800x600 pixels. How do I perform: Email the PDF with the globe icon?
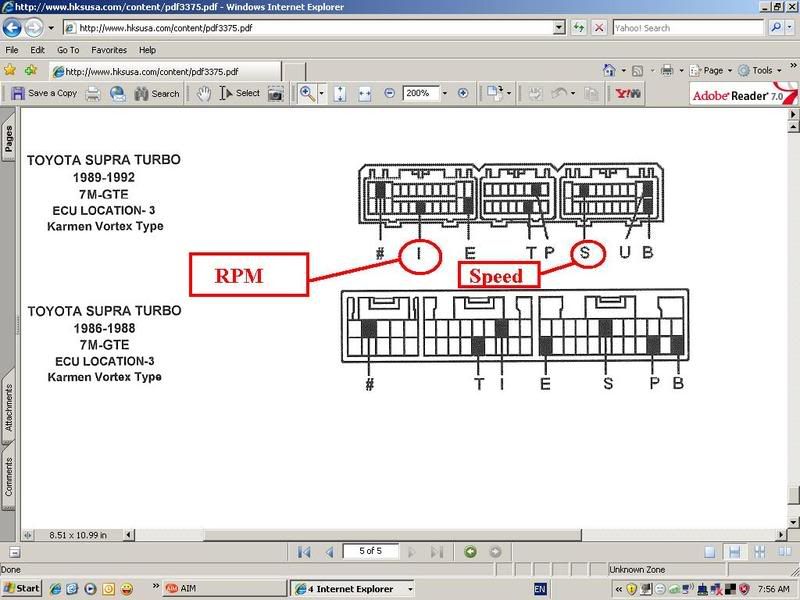click(118, 93)
